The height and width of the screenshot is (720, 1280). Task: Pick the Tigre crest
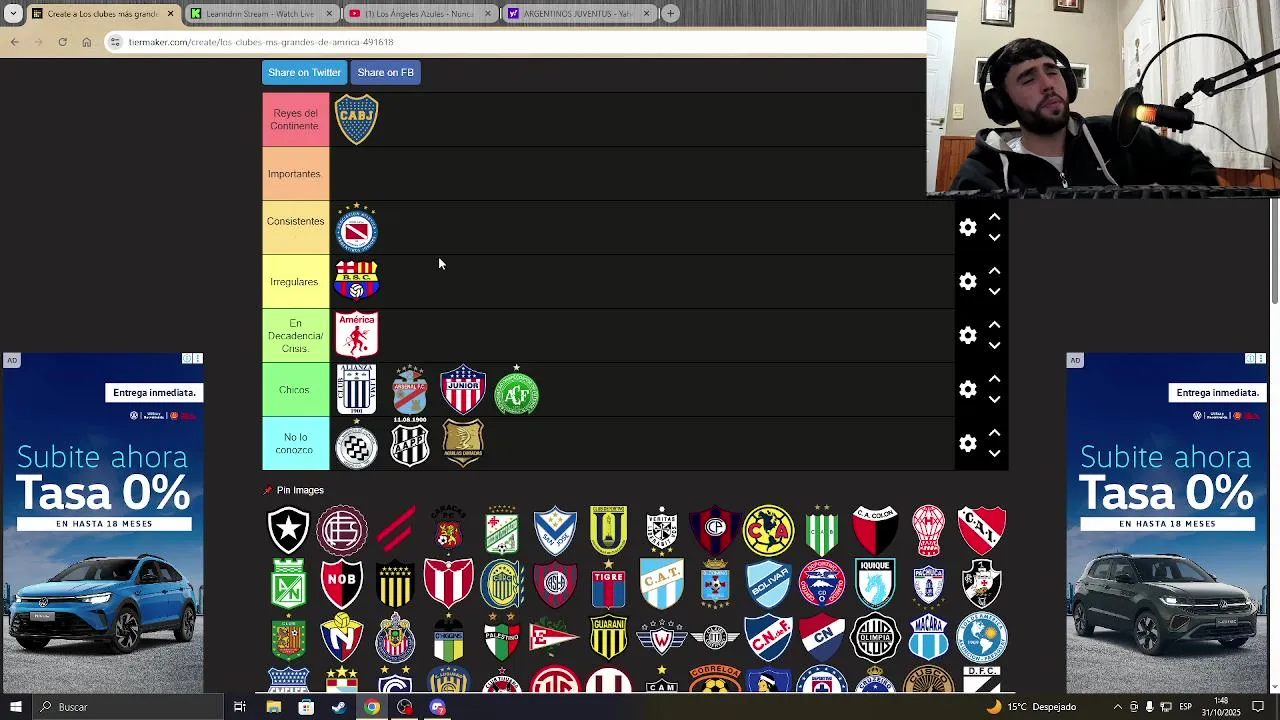tap(608, 584)
